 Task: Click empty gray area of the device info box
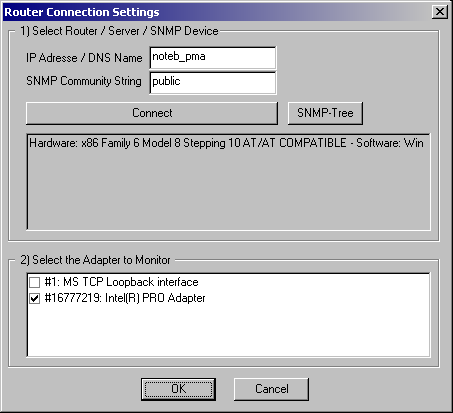229,190
